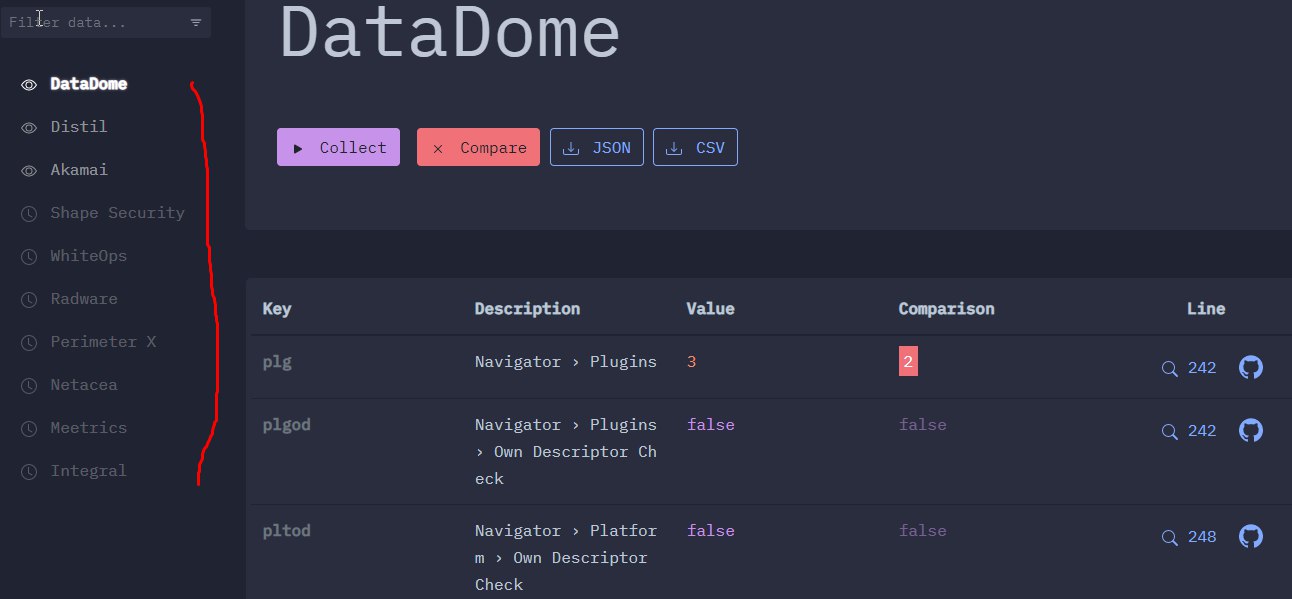Open line 242 link in plgod row
Screen dimensions: 1292x599
click(x=1202, y=431)
